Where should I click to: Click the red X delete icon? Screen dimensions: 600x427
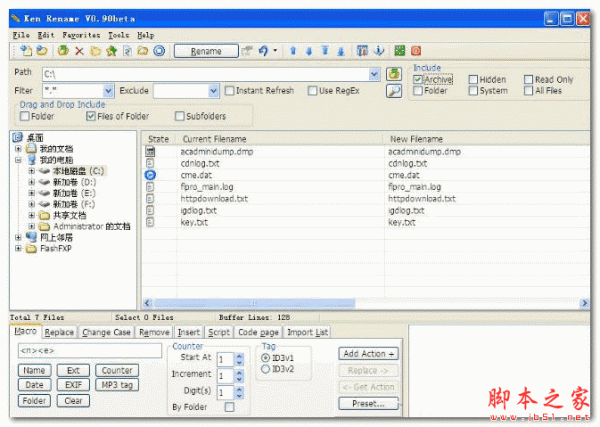79,51
